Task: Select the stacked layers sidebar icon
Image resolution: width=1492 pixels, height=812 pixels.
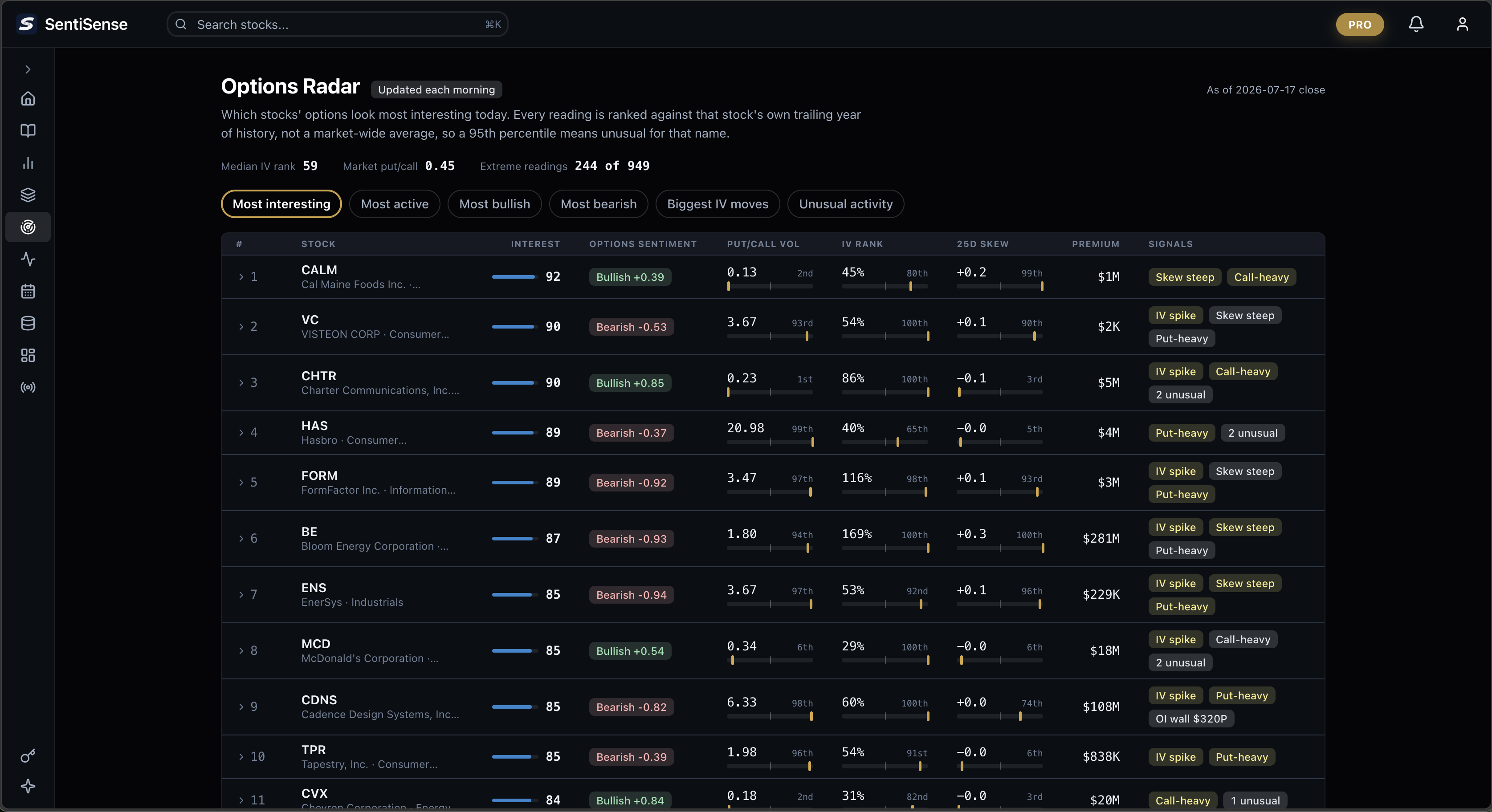Action: (28, 195)
